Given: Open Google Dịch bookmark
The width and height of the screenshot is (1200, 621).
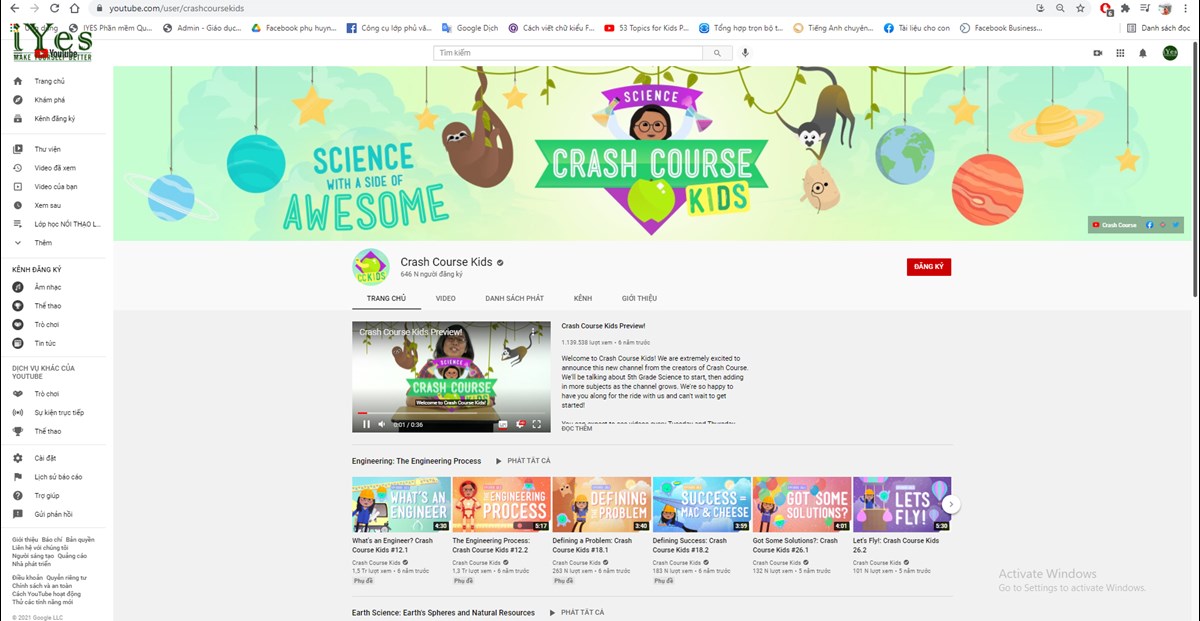Looking at the screenshot, I should tap(470, 28).
